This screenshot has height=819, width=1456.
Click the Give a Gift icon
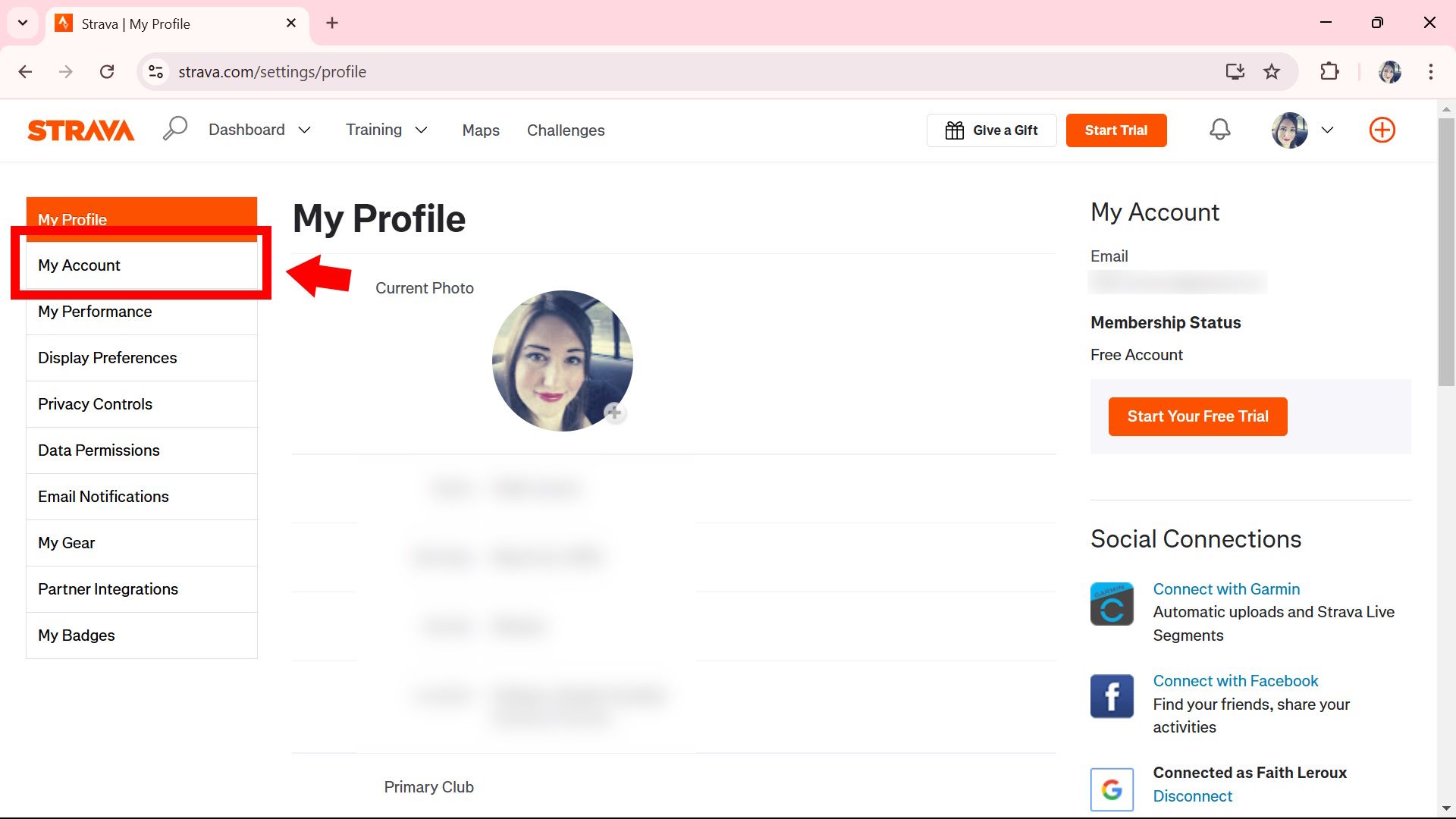click(955, 130)
